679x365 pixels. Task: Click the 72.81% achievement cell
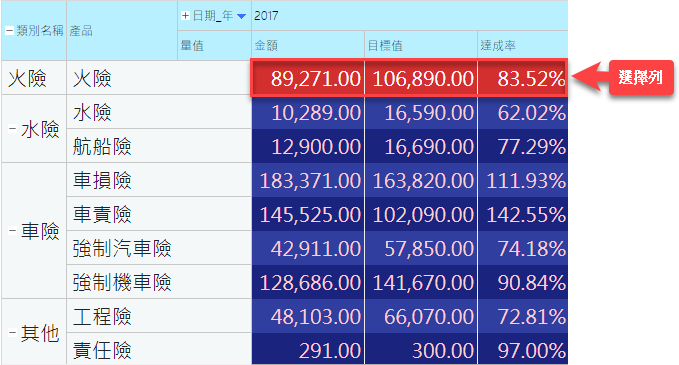coord(523,316)
